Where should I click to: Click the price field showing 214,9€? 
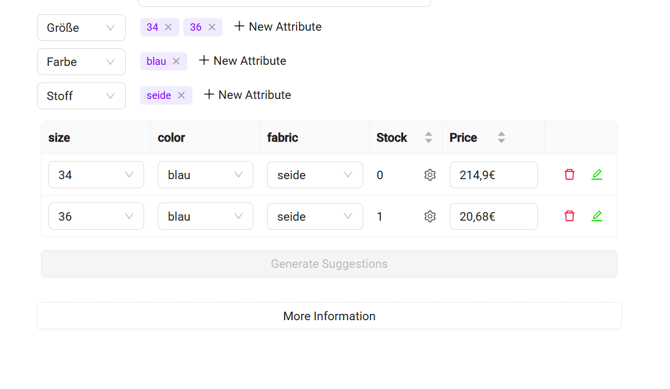[x=494, y=175]
